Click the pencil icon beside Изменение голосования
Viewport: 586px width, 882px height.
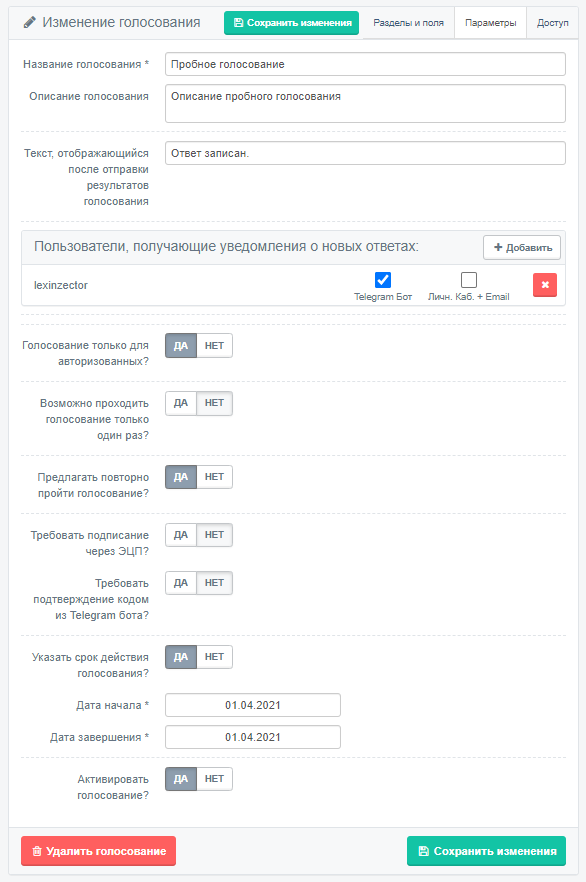point(29,22)
